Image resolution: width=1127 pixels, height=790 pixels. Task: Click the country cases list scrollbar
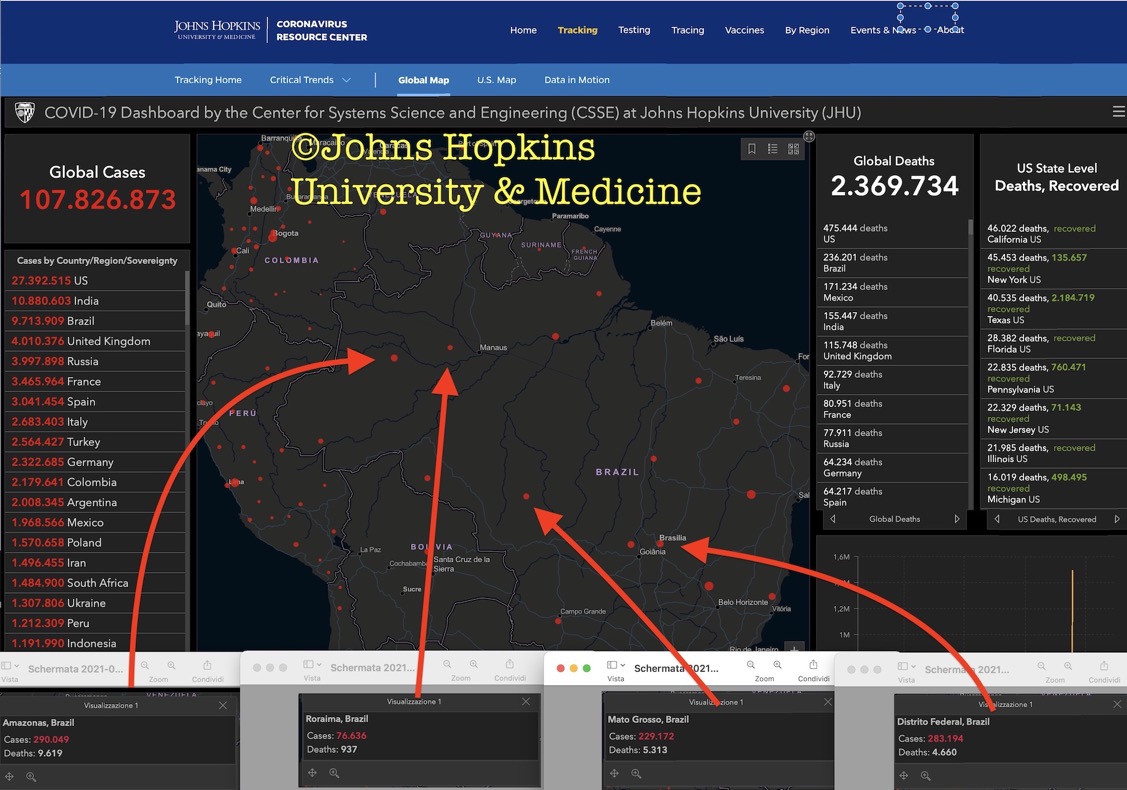click(x=188, y=300)
